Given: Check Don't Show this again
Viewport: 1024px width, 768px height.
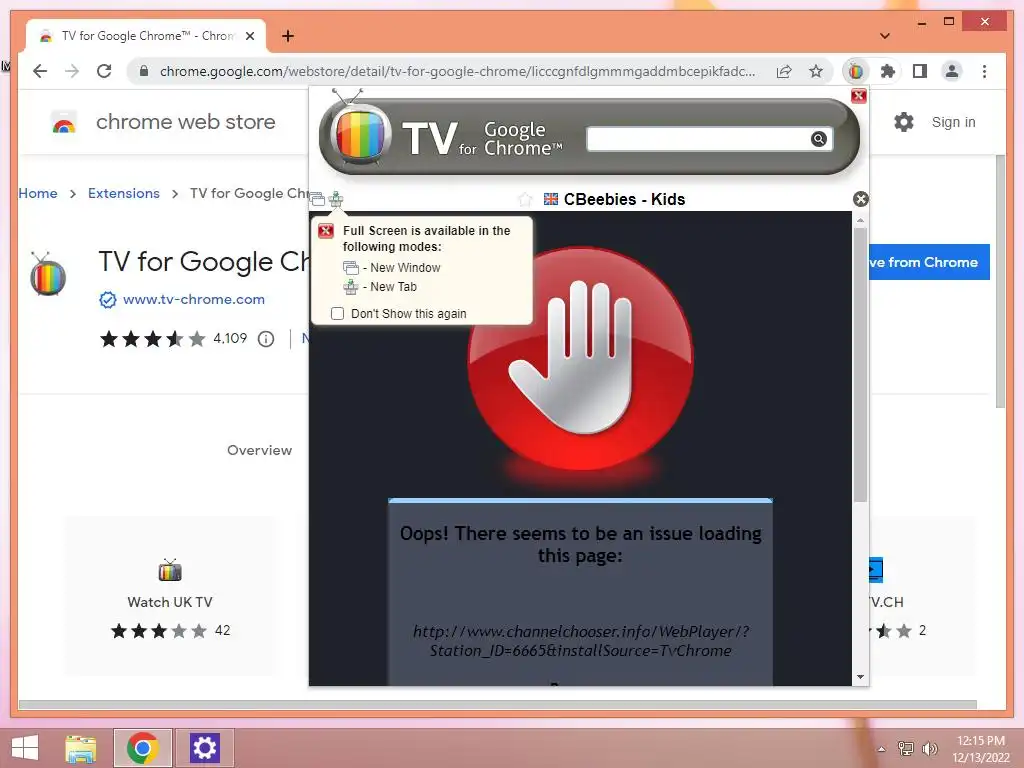Looking at the screenshot, I should point(338,313).
